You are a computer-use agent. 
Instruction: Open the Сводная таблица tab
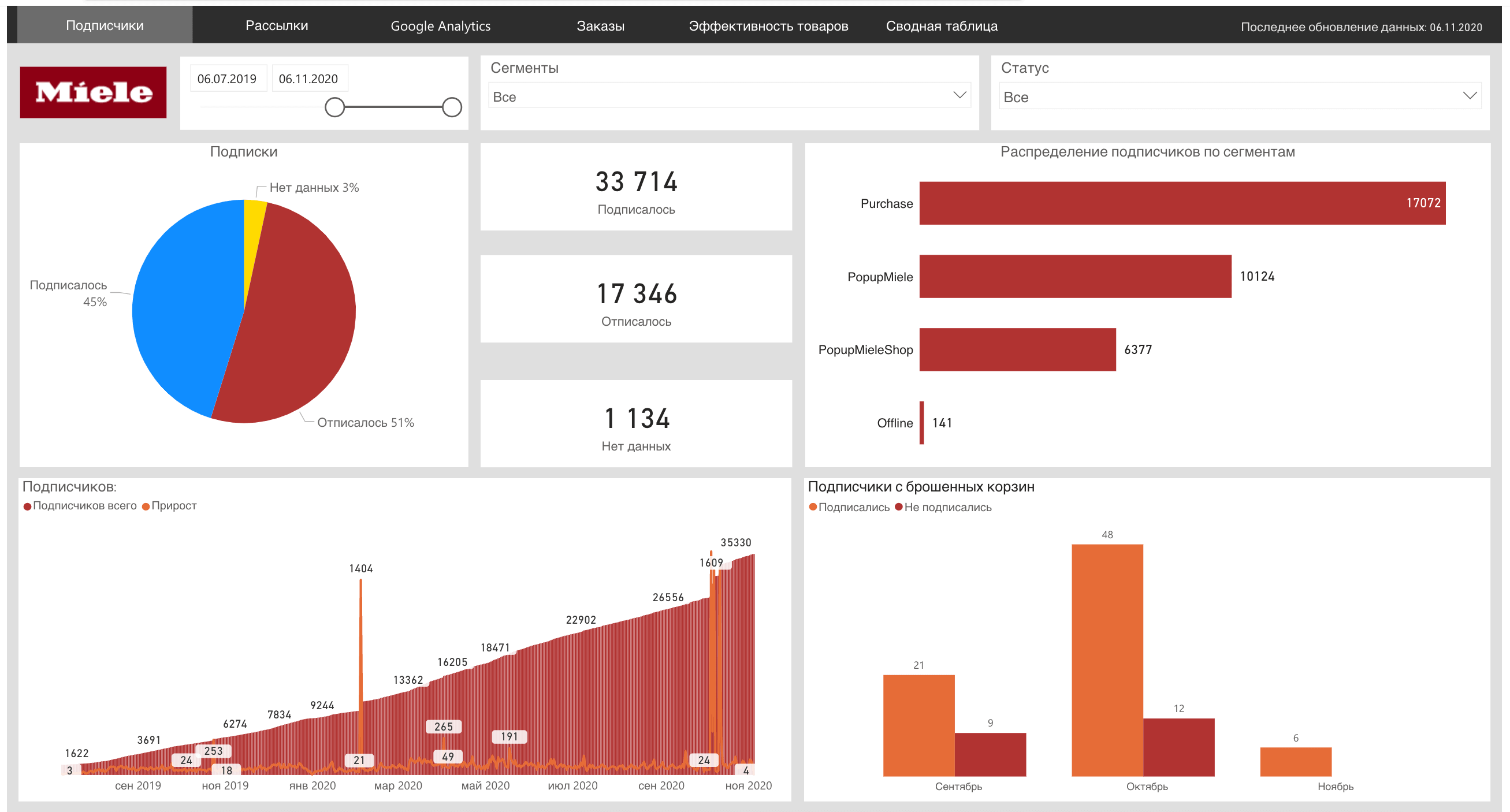[x=942, y=26]
